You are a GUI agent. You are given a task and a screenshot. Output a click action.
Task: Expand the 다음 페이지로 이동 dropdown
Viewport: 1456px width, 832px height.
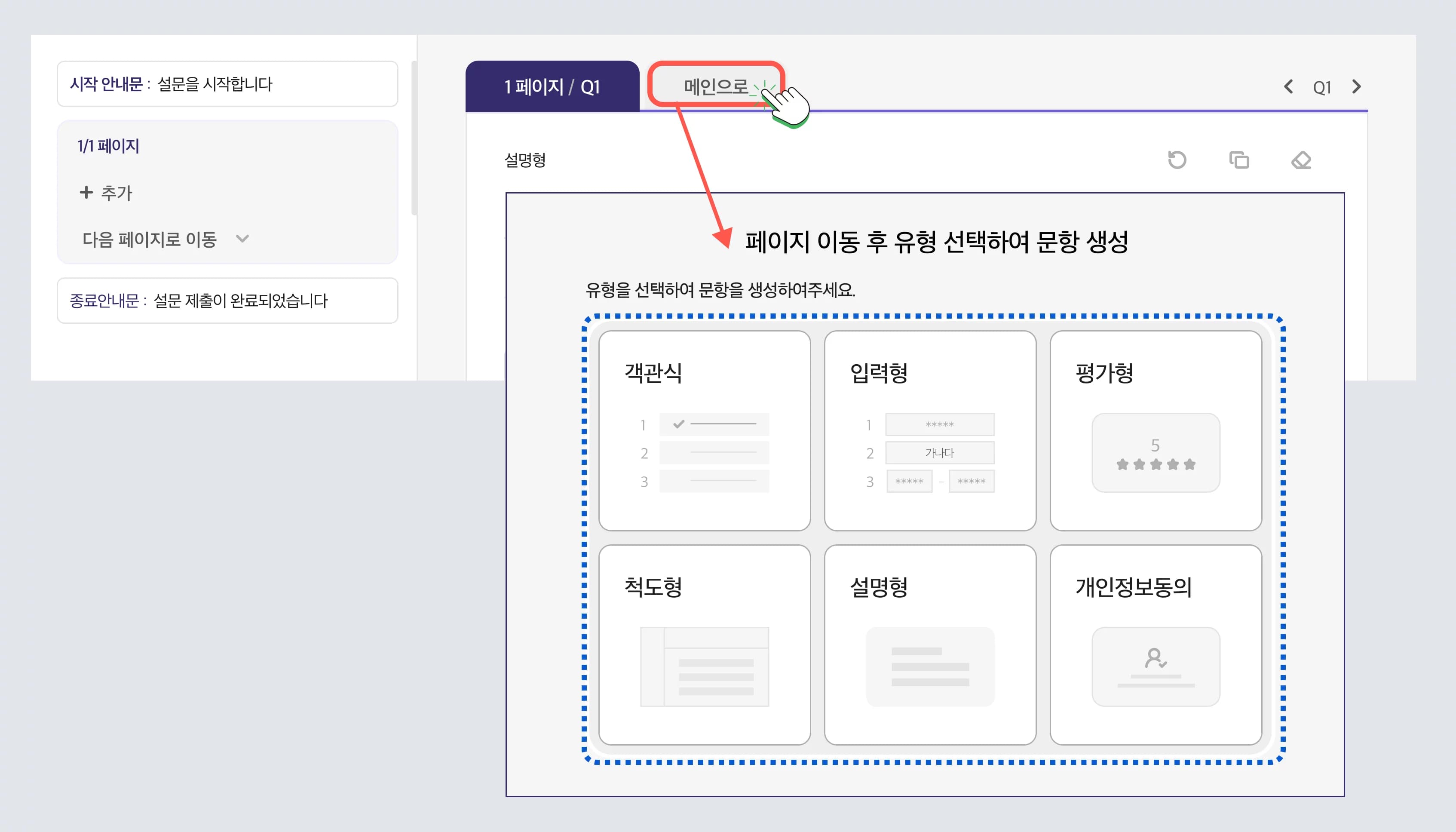pyautogui.click(x=242, y=239)
